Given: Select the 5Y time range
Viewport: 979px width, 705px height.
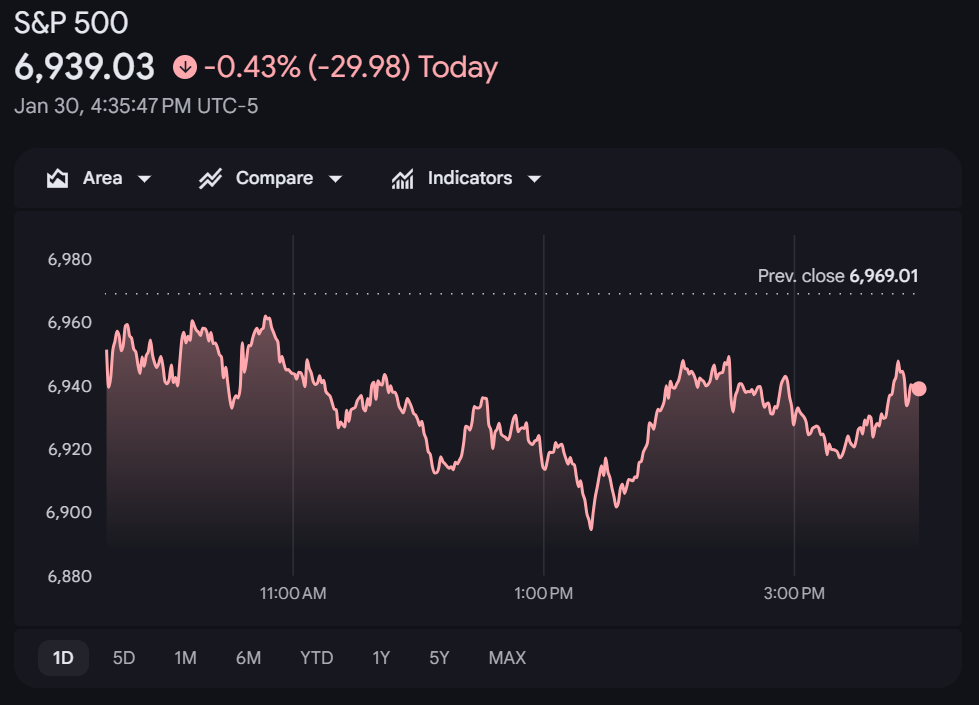Looking at the screenshot, I should (439, 658).
